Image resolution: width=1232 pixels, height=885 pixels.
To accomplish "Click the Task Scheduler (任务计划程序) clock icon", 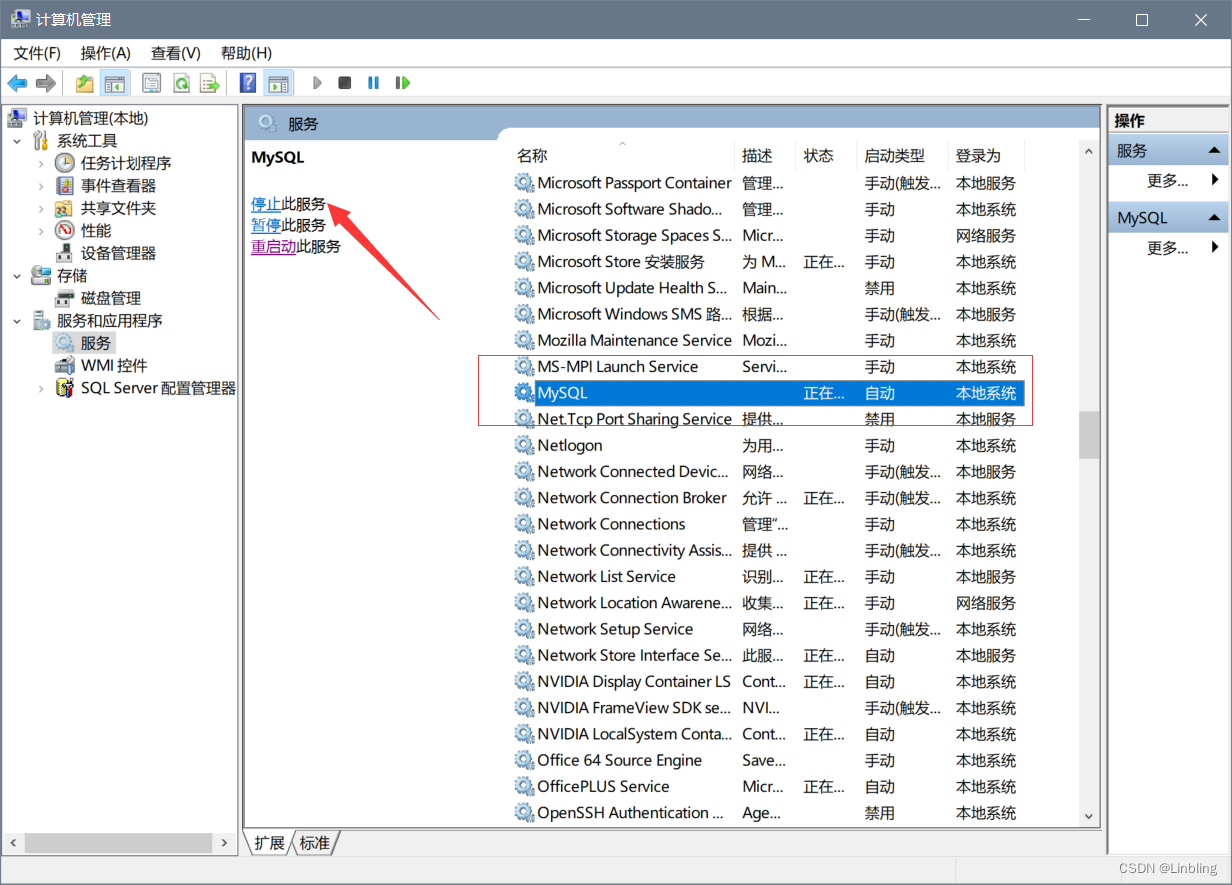I will click(x=65, y=163).
